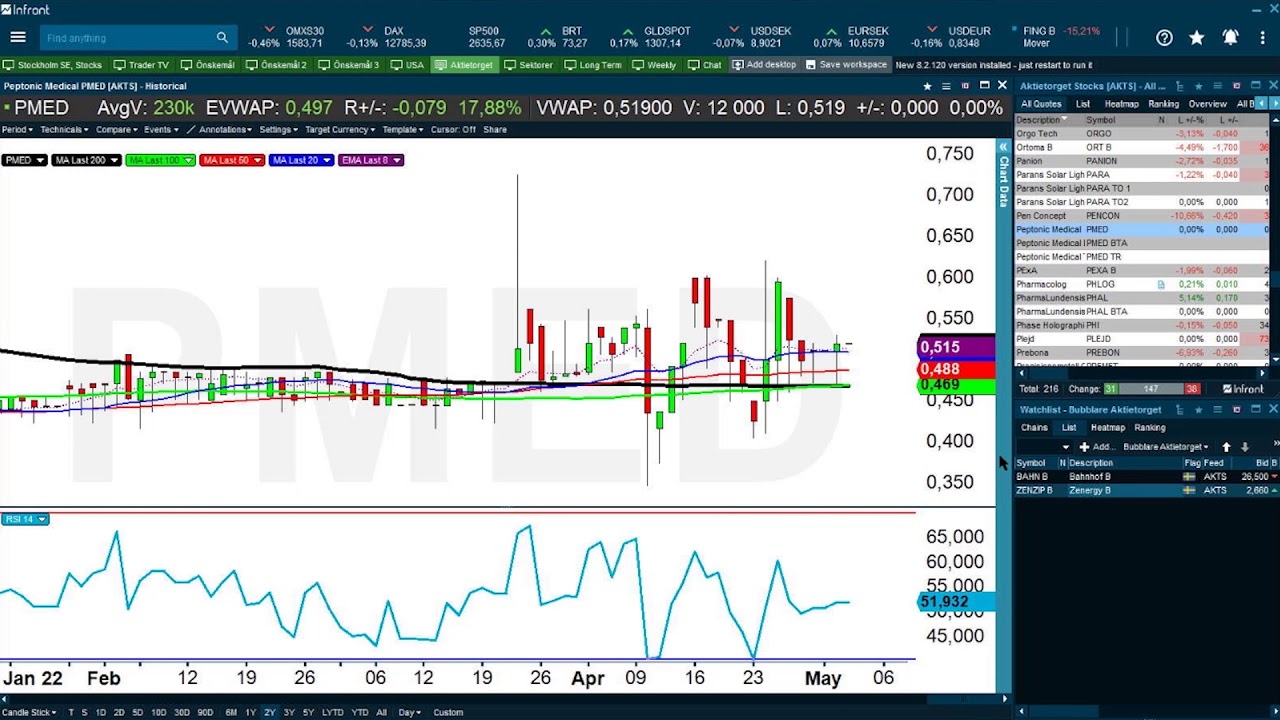This screenshot has height=720, width=1280.
Task: Open the Template dropdown
Action: pyautogui.click(x=403, y=130)
